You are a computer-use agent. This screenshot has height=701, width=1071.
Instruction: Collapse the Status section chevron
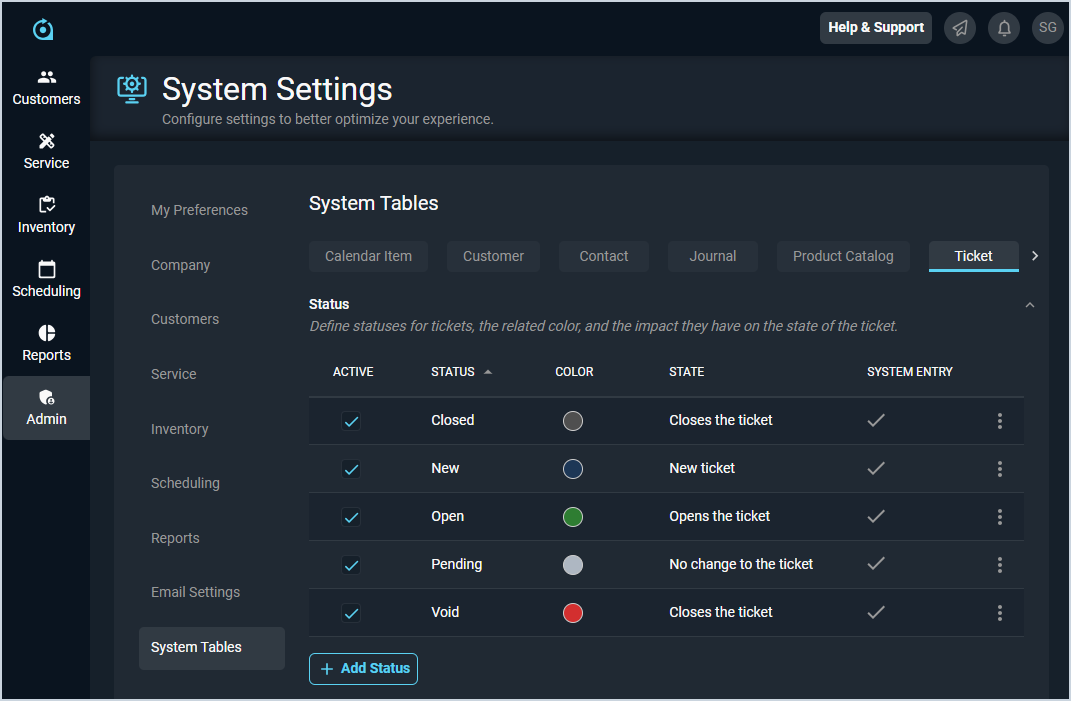click(1030, 305)
